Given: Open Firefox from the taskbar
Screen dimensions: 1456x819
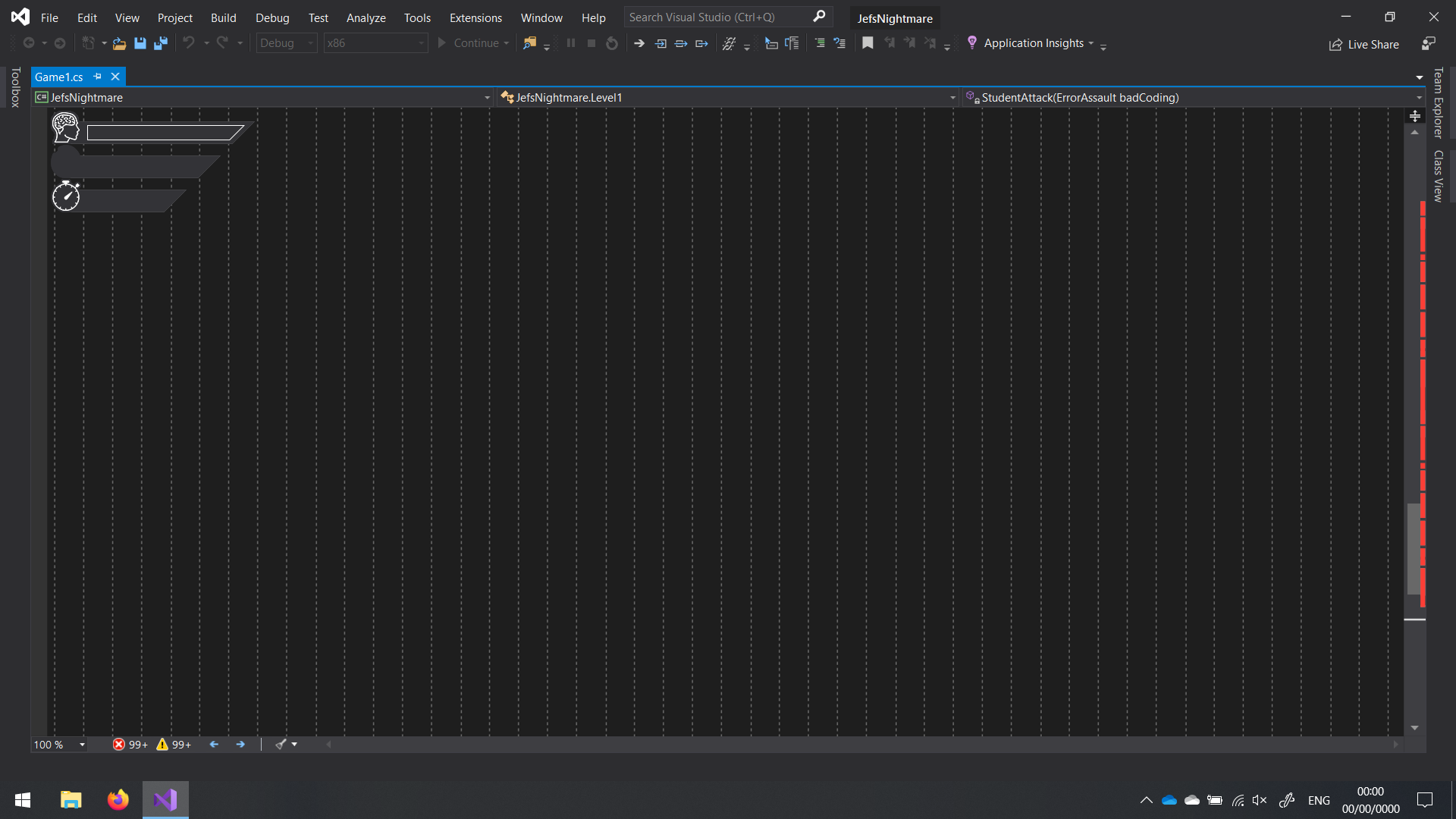Looking at the screenshot, I should tap(118, 800).
